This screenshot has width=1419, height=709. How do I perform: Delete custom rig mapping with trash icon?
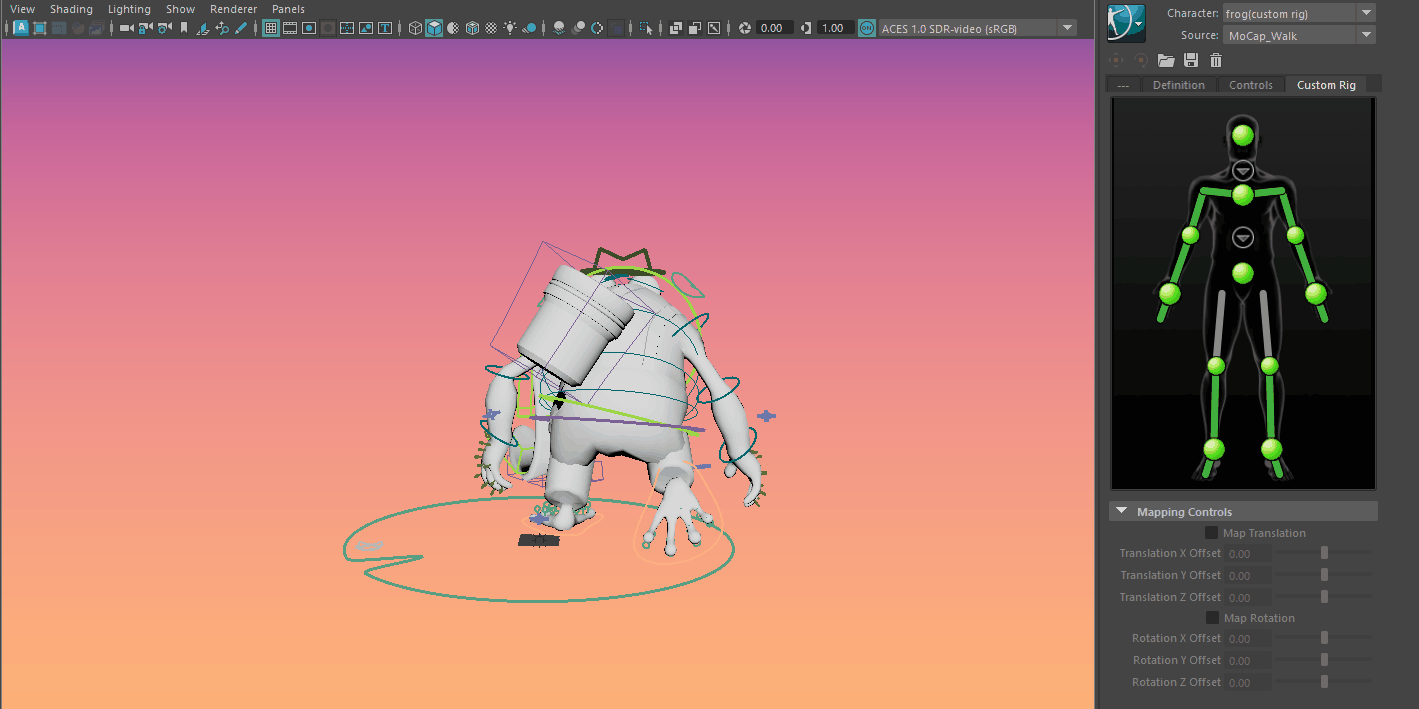pyautogui.click(x=1216, y=61)
